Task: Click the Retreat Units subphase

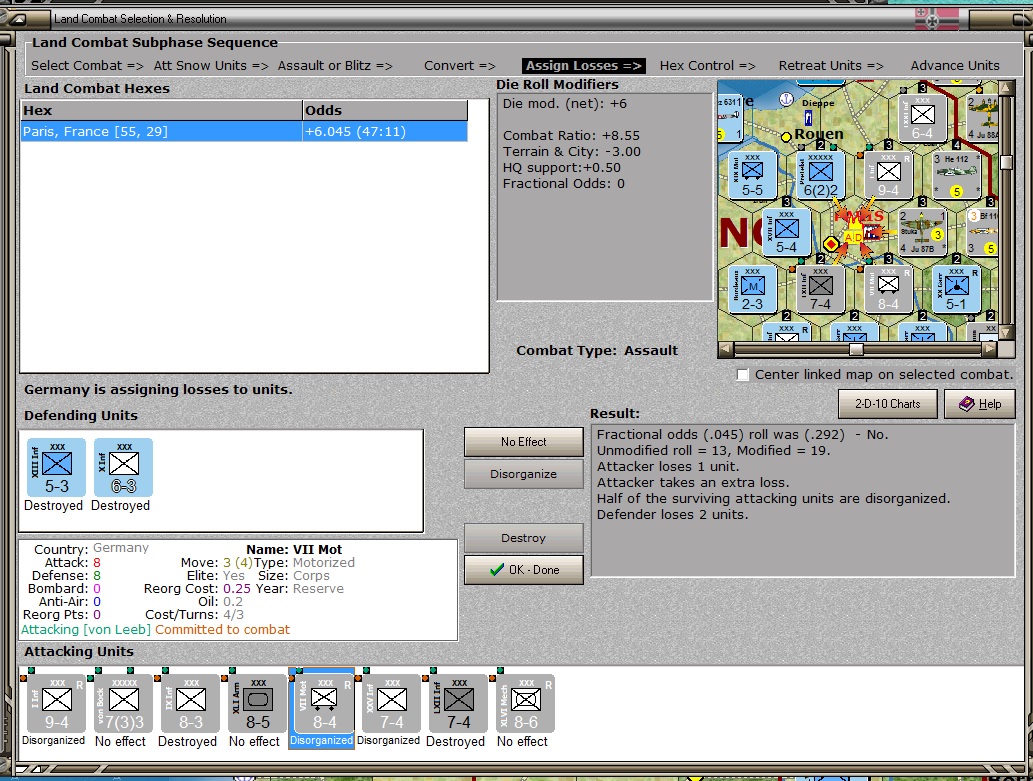Action: coord(831,66)
